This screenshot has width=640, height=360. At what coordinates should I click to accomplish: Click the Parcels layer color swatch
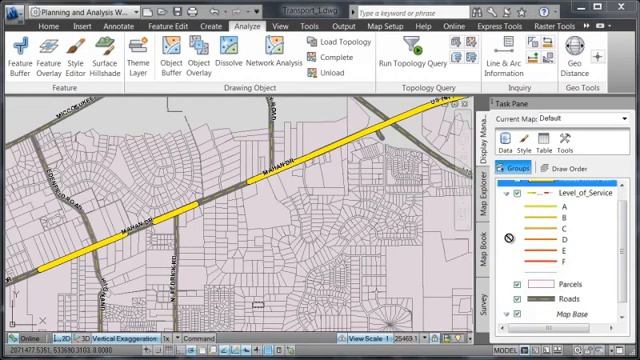[541, 284]
